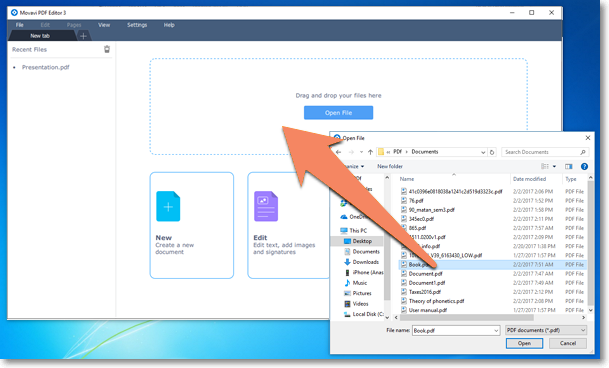Viewport: 609px width, 368px height.
Task: Close the Open File dialog
Action: (588, 138)
